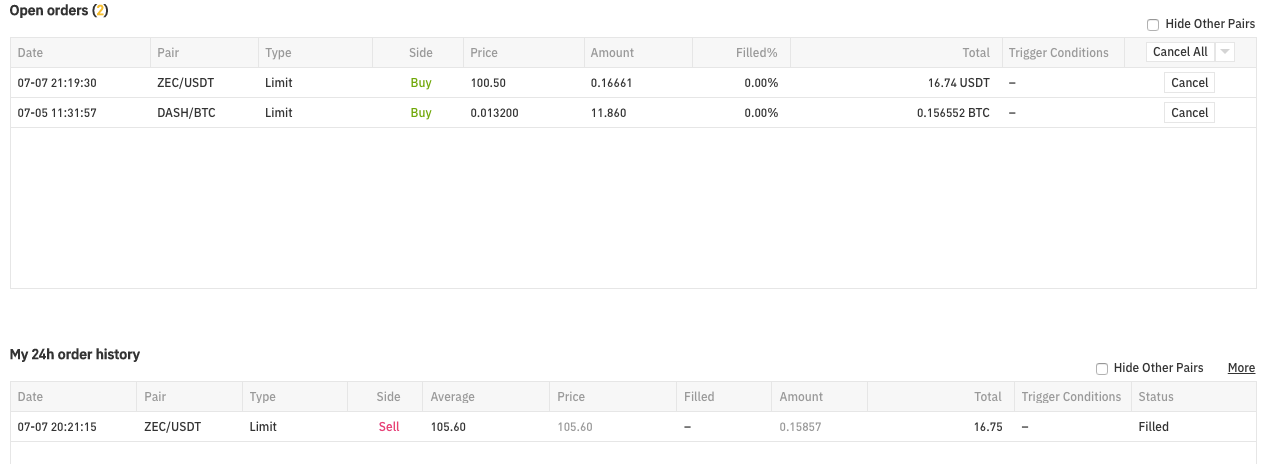The image size is (1265, 464).
Task: Click the Open orders heading count
Action: click(x=100, y=10)
